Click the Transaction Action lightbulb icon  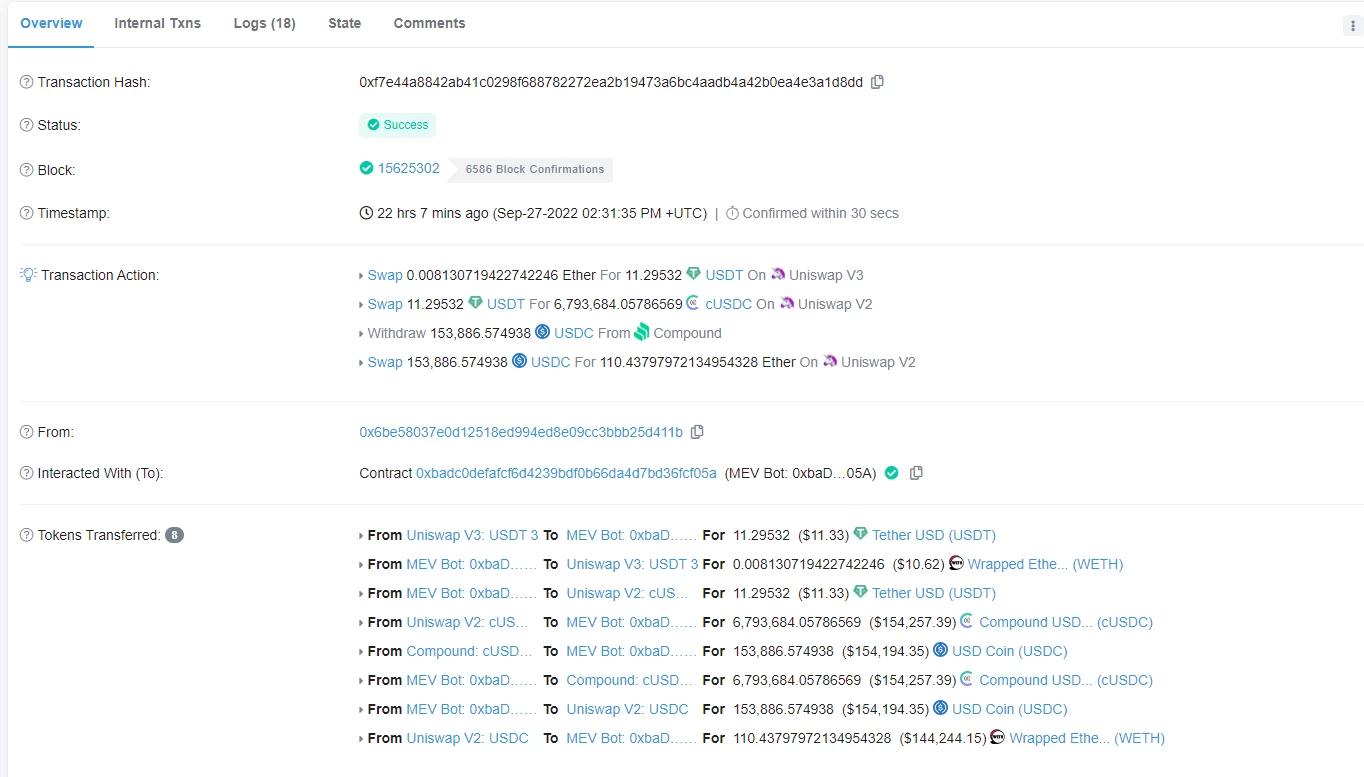coord(28,275)
